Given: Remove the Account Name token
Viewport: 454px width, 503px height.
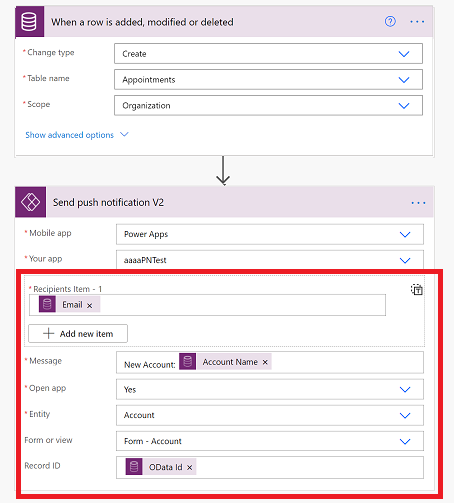Looking at the screenshot, I should [x=265, y=362].
